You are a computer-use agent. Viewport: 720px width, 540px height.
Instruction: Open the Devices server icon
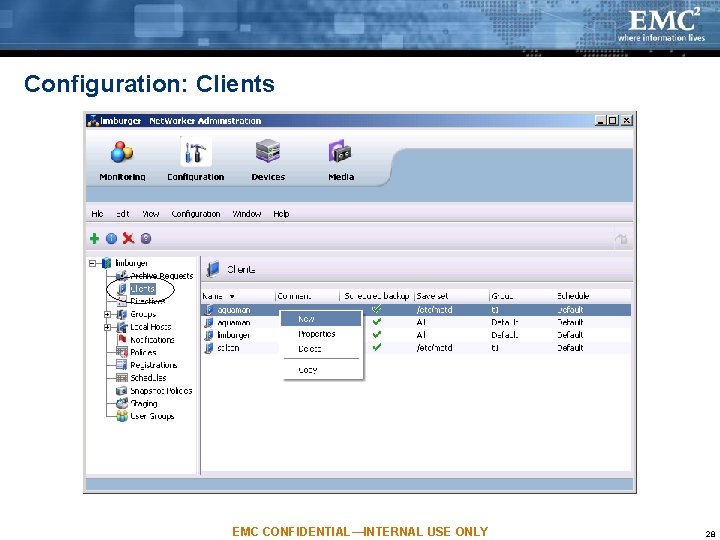click(x=268, y=151)
